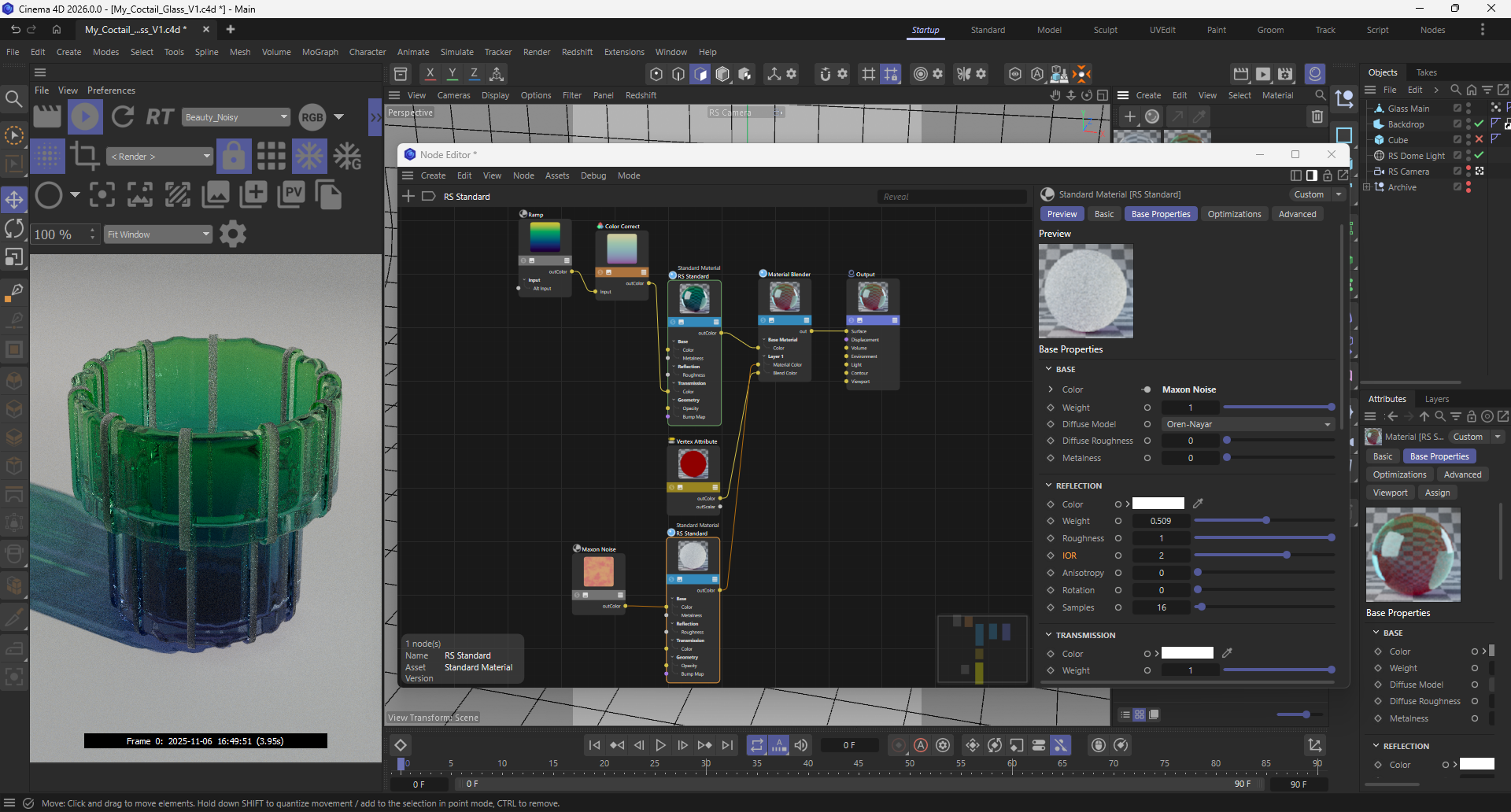Click the keyframe diamond icon left of timeline
Image resolution: width=1511 pixels, height=812 pixels.
pos(401,745)
